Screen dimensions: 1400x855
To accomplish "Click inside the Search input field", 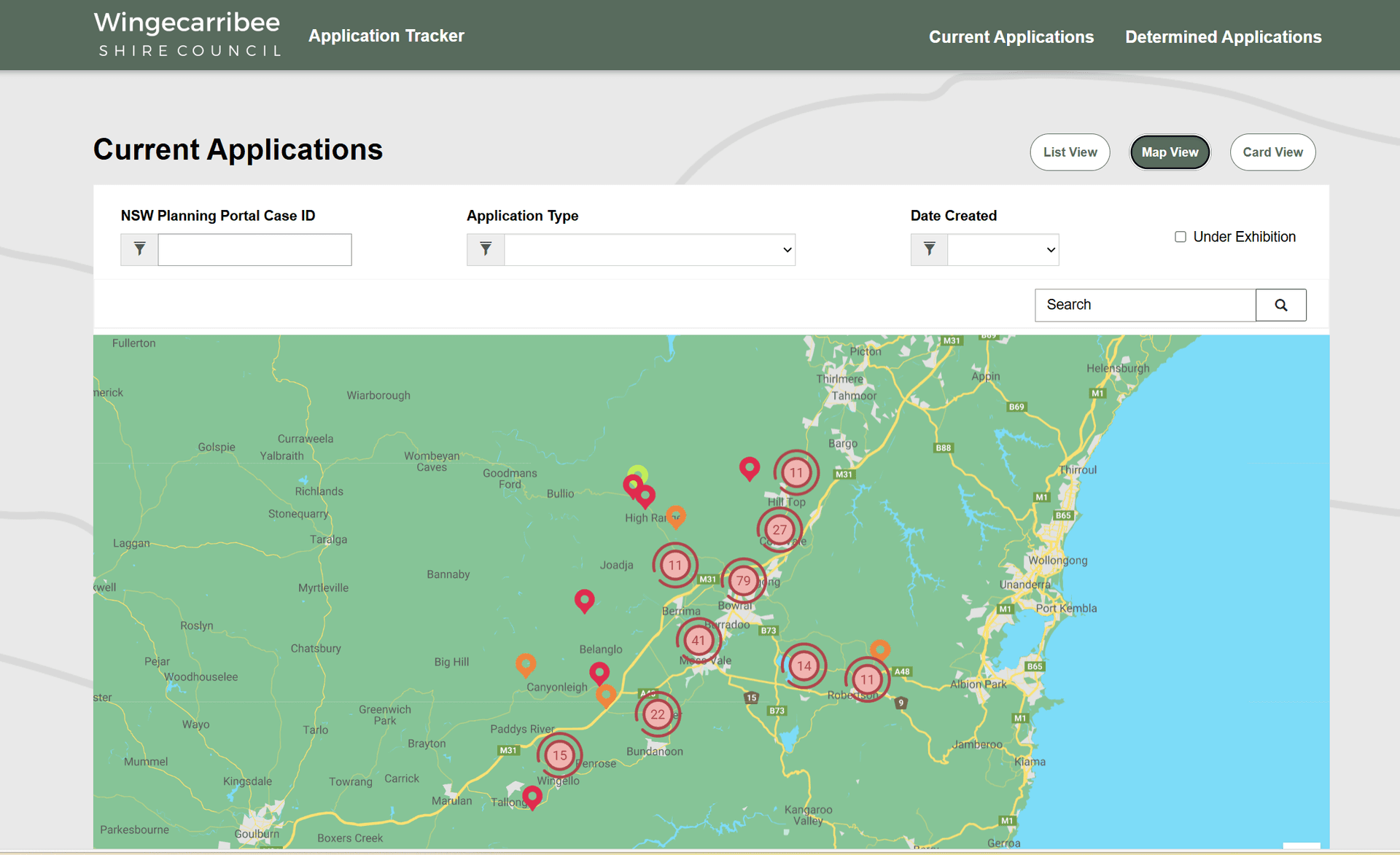I will tap(1145, 305).
